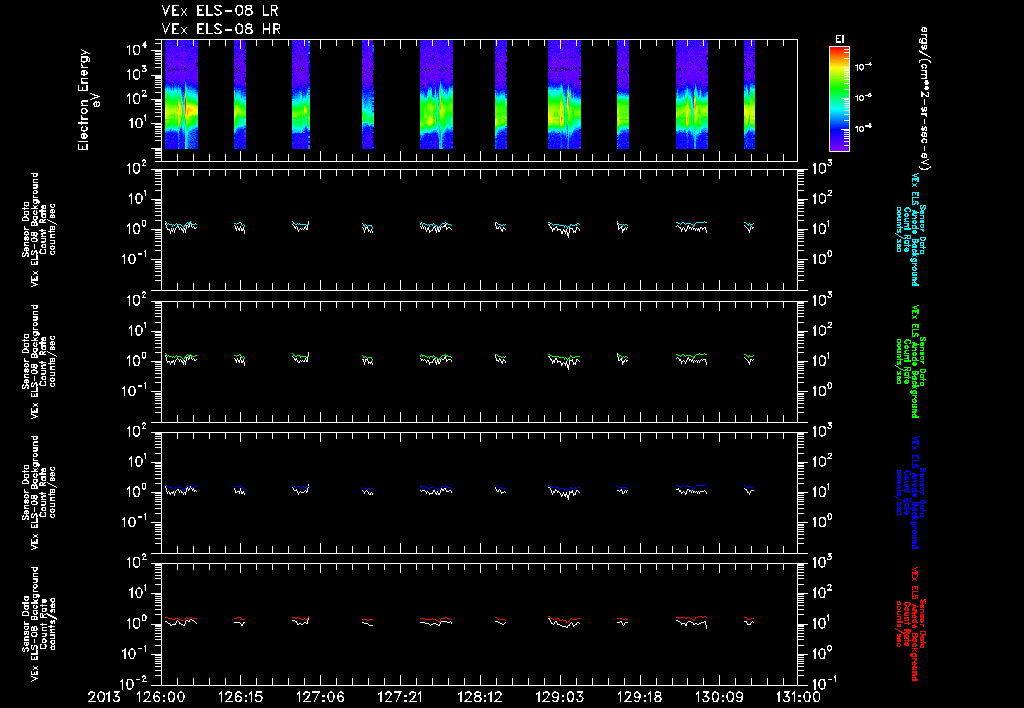Click the '126:00' time axis label
The image size is (1024, 708).
[x=161, y=698]
